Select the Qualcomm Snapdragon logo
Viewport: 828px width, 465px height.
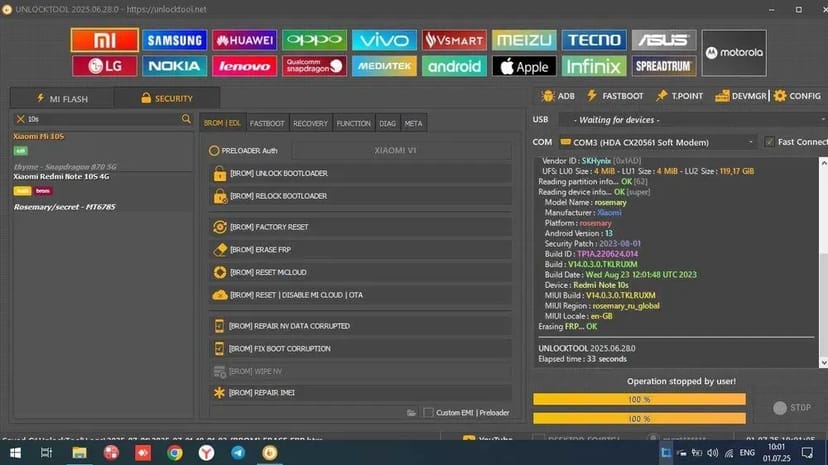(x=314, y=66)
